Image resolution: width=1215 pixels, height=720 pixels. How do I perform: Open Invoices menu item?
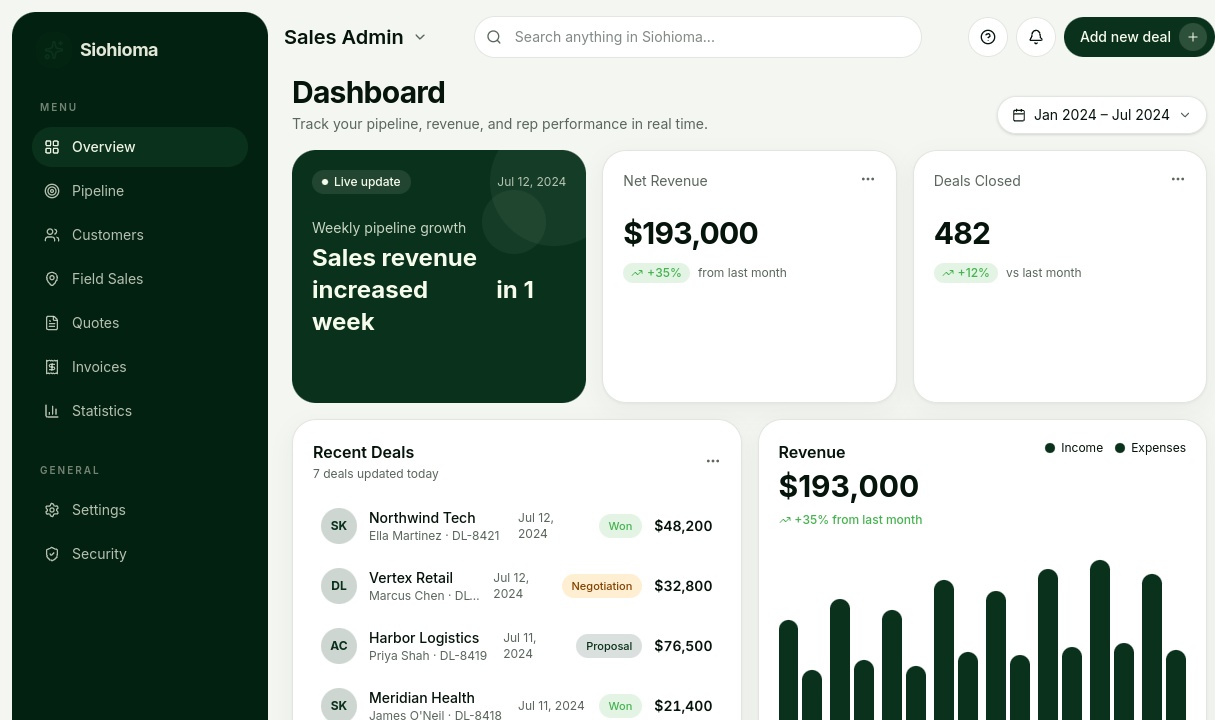tap(140, 367)
